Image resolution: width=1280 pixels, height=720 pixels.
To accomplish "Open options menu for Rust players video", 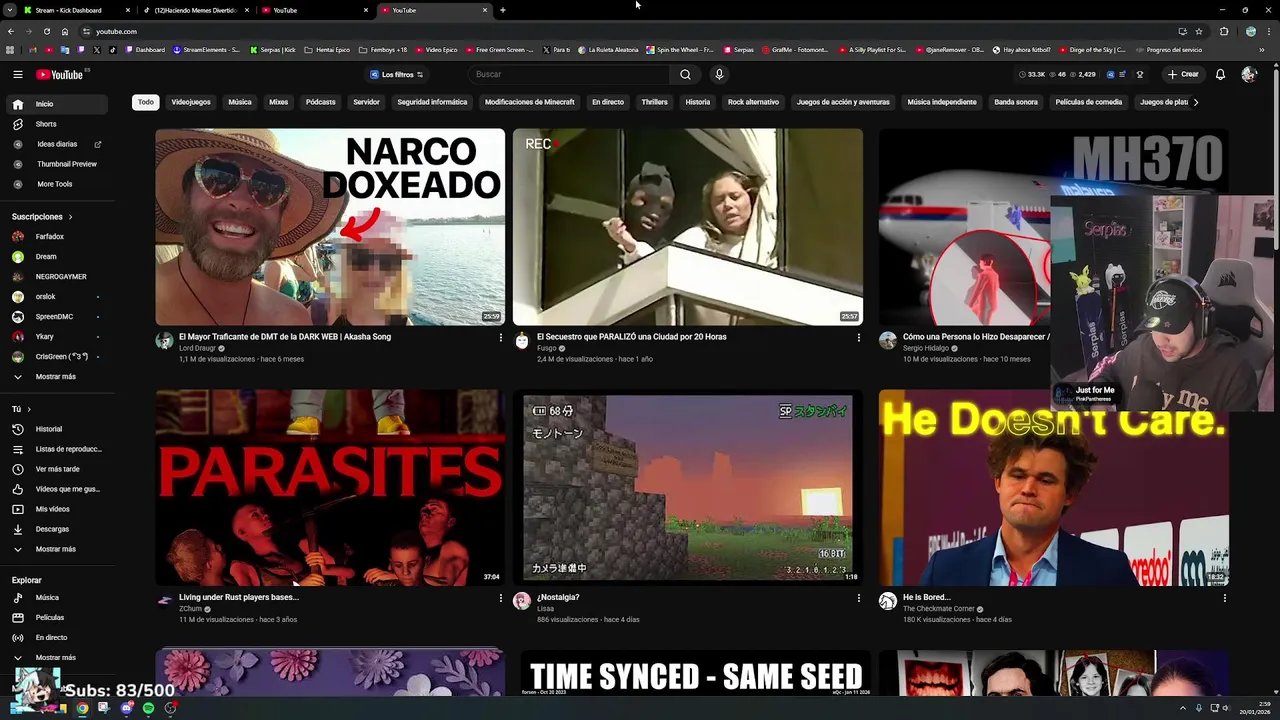I will click(x=501, y=598).
